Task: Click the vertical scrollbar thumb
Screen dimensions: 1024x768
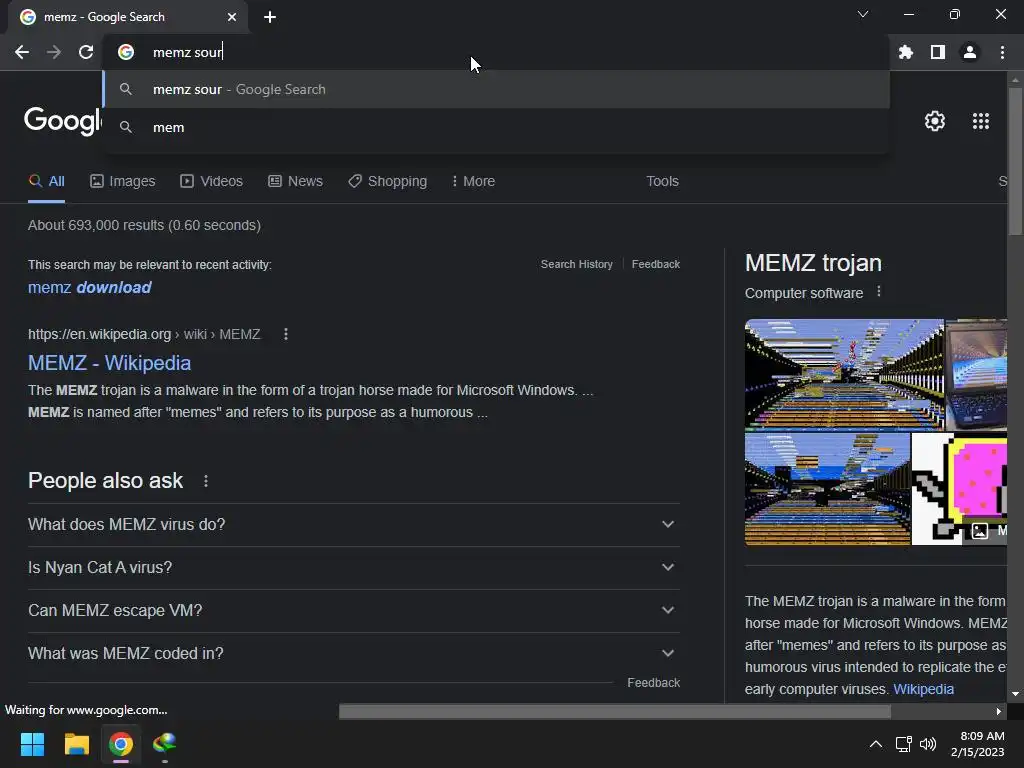Action: pyautogui.click(x=1015, y=160)
